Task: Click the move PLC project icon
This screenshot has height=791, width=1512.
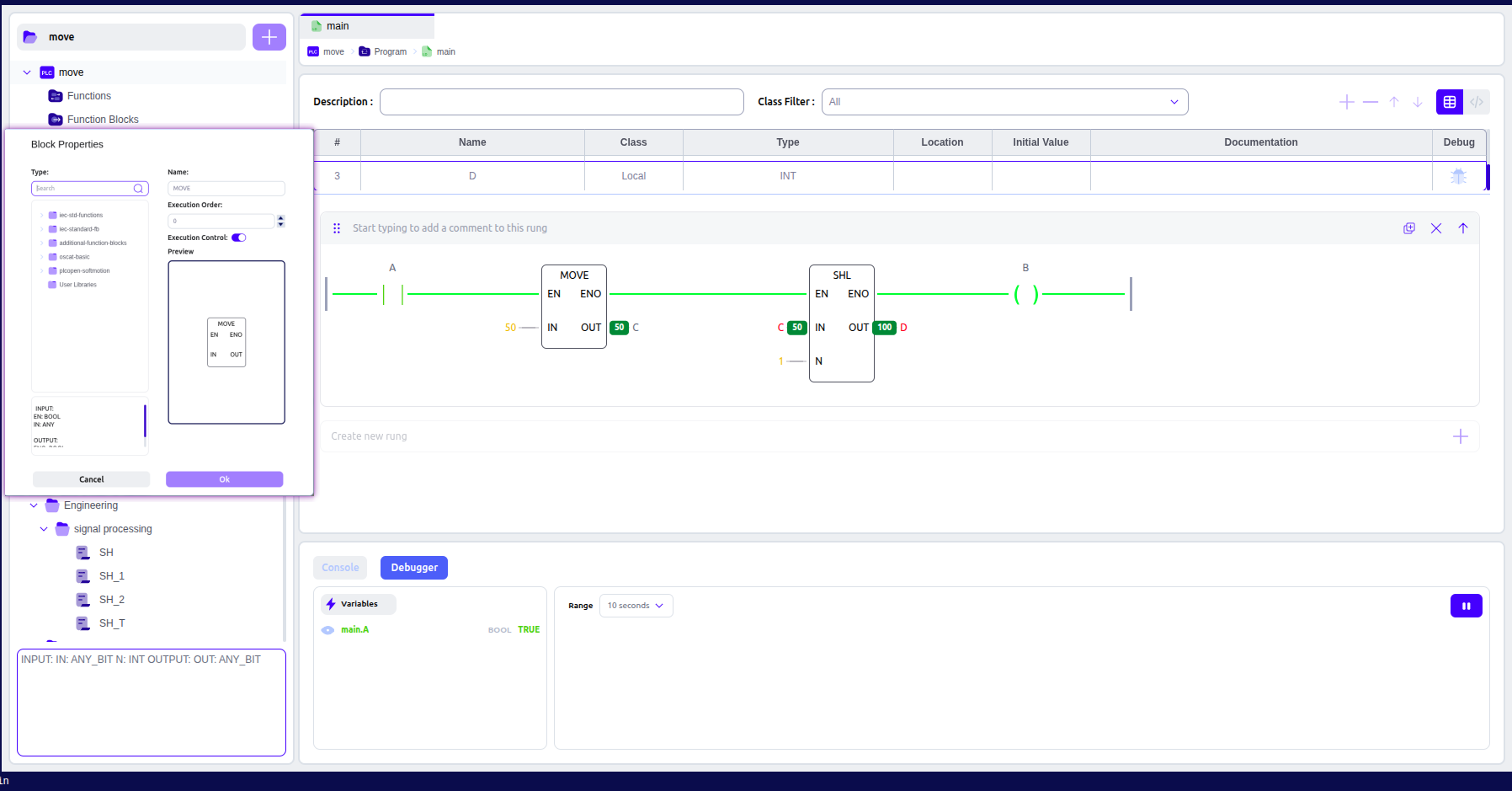Action: point(47,72)
